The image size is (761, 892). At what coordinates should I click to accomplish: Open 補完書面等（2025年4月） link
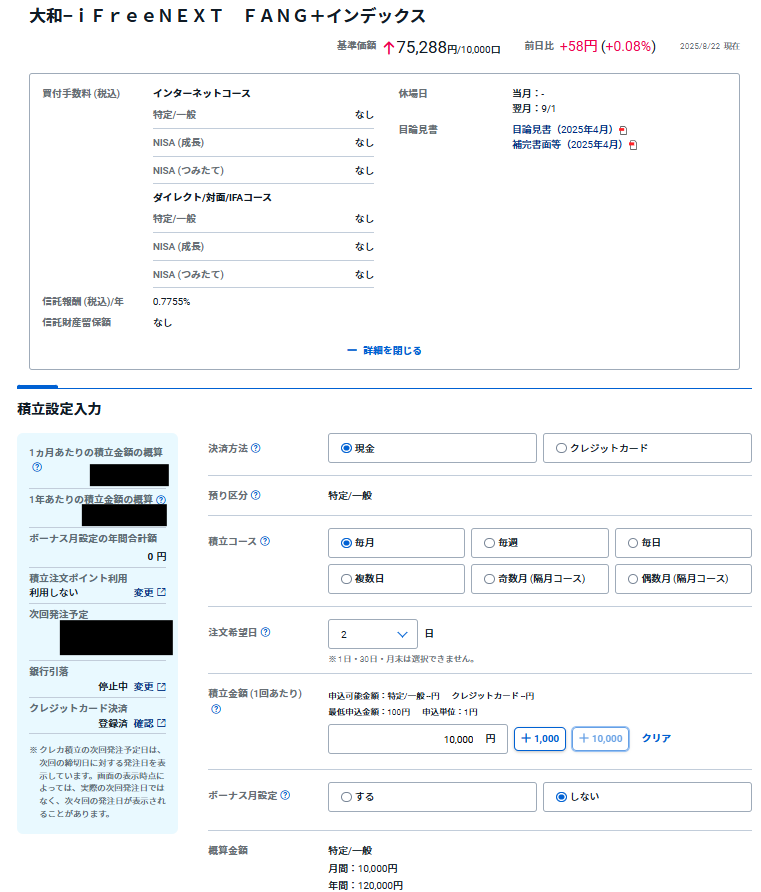pyautogui.click(x=568, y=144)
